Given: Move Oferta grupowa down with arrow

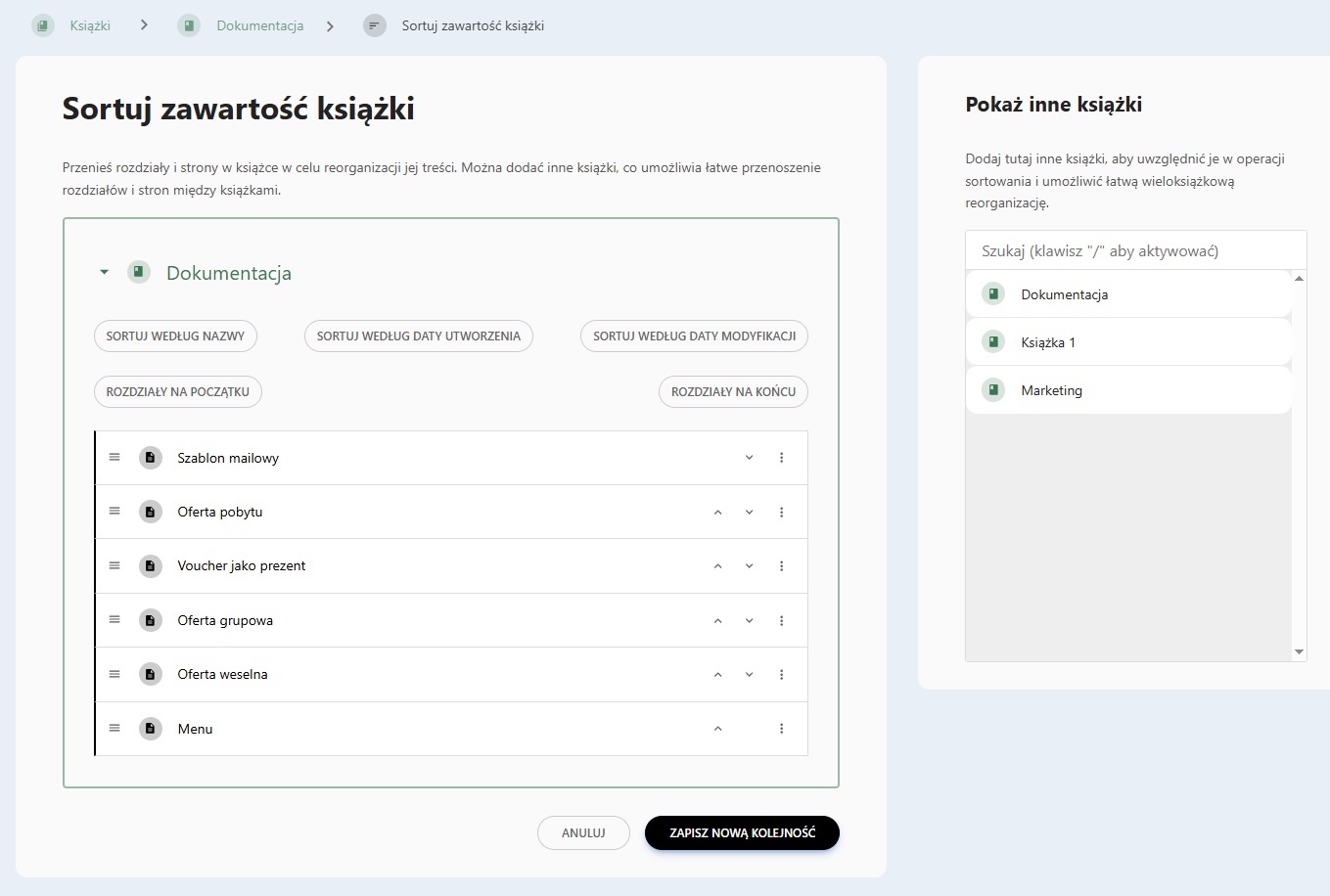Looking at the screenshot, I should [x=749, y=621].
